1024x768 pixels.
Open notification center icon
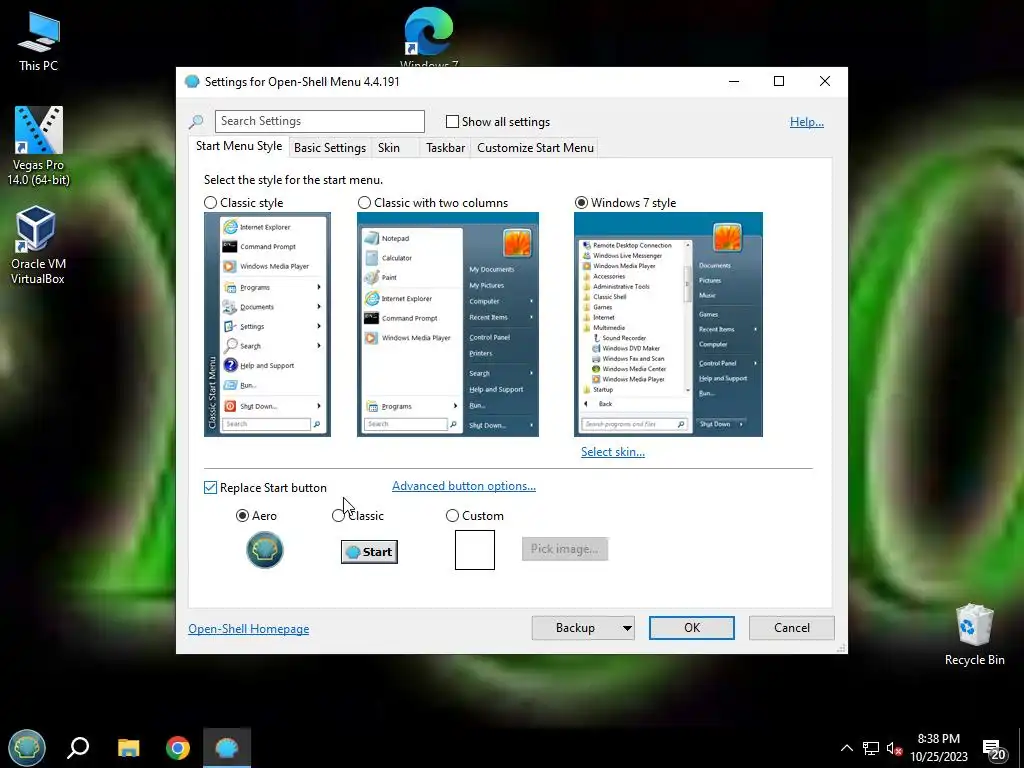995,750
